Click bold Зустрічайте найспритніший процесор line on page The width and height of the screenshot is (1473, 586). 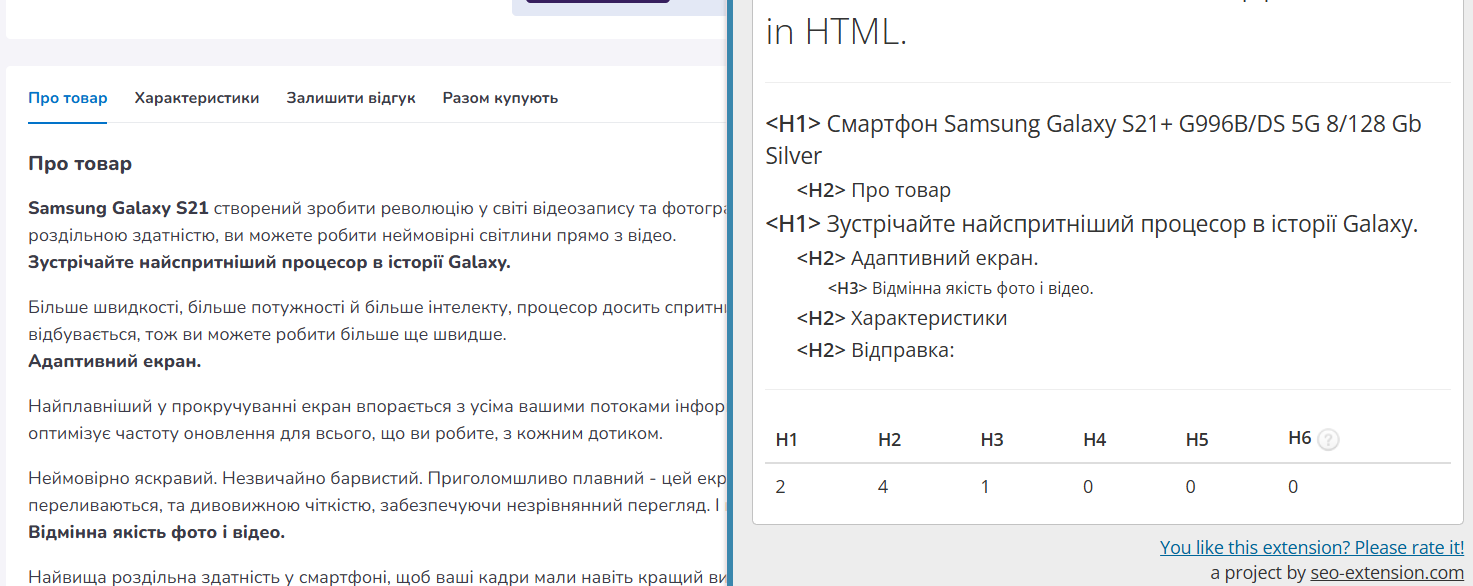270,263
